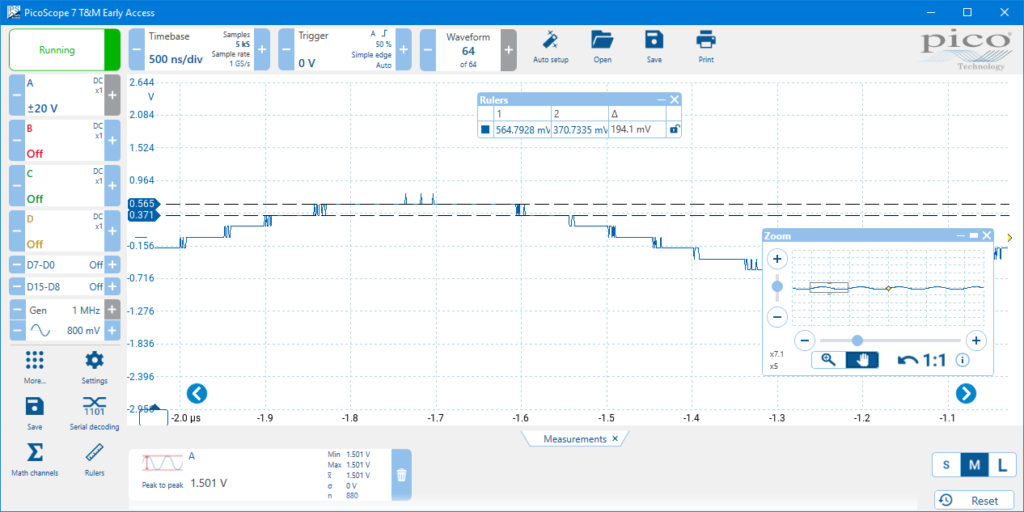Click the Save disk icon in top toolbar
Viewport: 1024px width, 512px height.
point(654,40)
